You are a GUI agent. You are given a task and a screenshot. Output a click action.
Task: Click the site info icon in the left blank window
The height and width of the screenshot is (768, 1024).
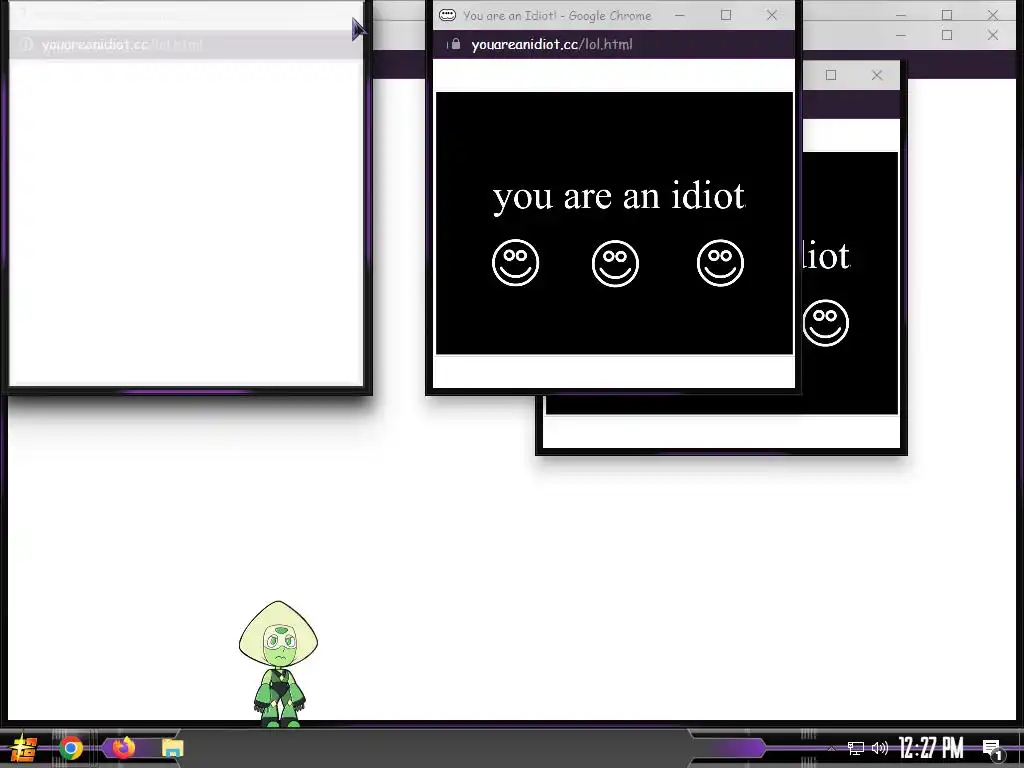(27, 44)
